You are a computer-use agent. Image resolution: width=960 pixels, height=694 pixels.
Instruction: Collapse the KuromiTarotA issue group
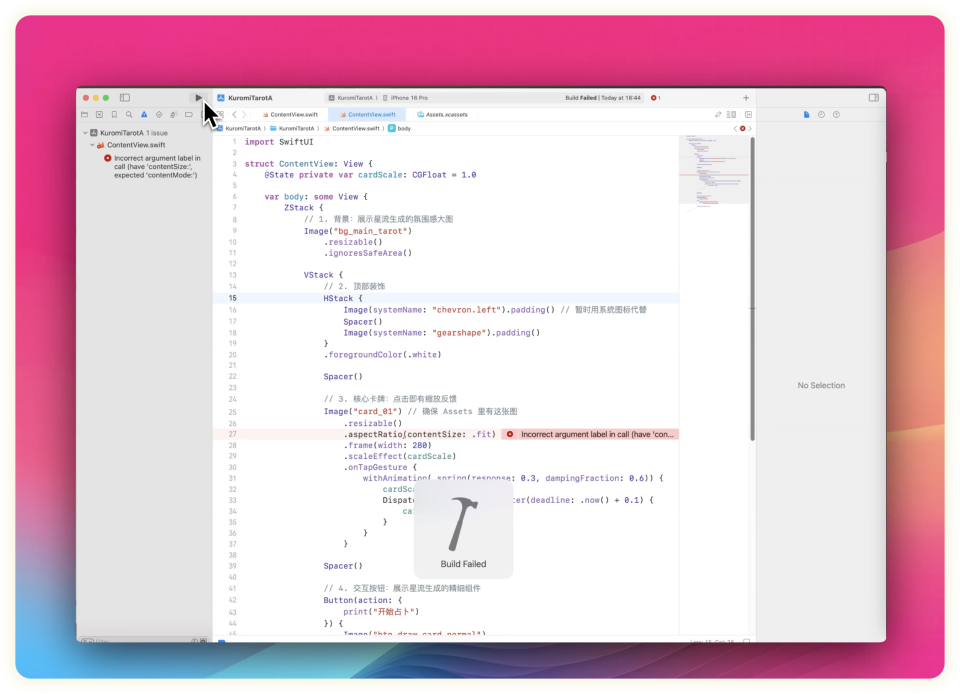coord(86,132)
